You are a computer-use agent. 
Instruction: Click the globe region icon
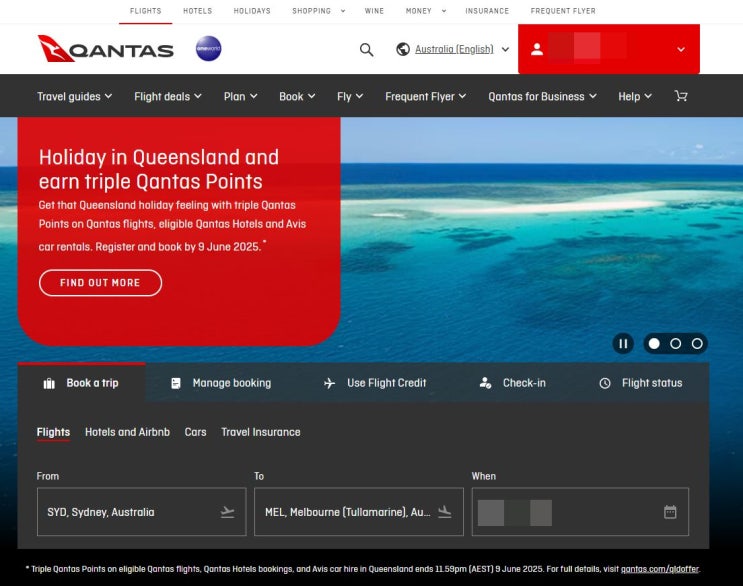(x=403, y=49)
